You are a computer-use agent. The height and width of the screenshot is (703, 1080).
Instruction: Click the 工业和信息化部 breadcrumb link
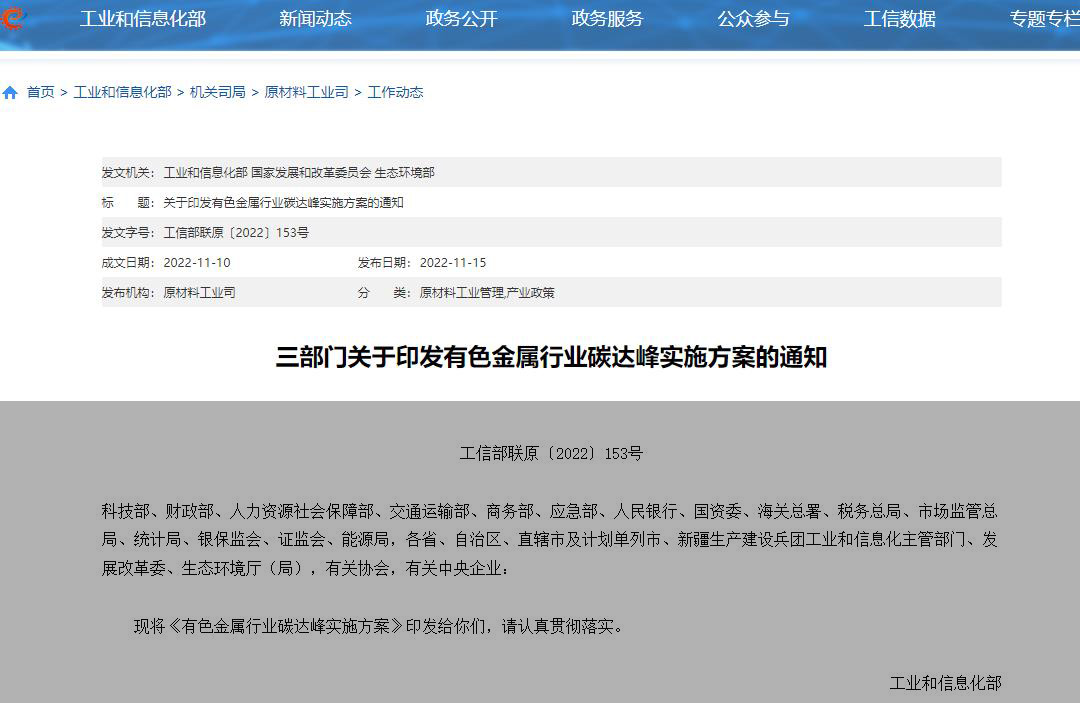click(x=122, y=92)
